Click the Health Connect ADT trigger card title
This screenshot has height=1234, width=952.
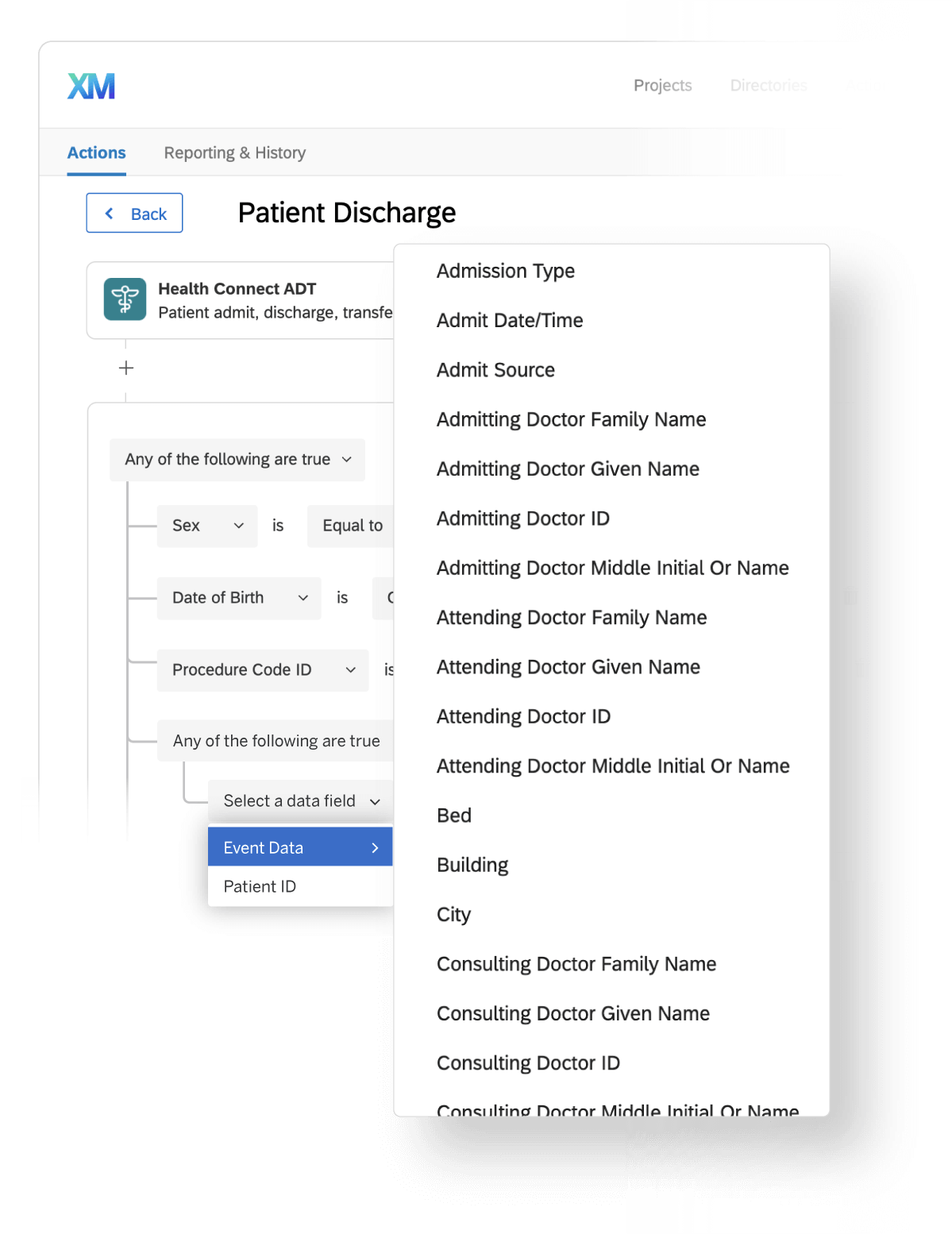coord(237,289)
